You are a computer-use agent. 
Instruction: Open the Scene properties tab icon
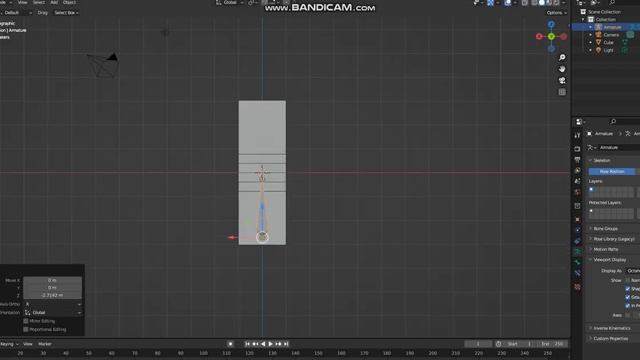tap(577, 181)
